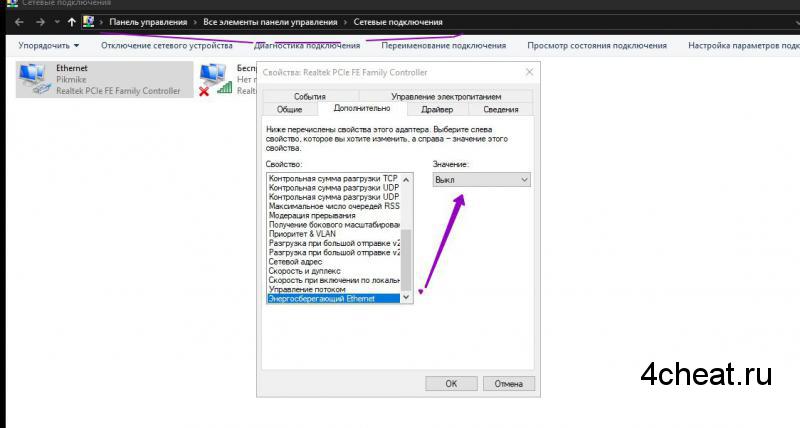Click Панель управления in the breadcrumb path
The image size is (800, 428).
[149, 22]
